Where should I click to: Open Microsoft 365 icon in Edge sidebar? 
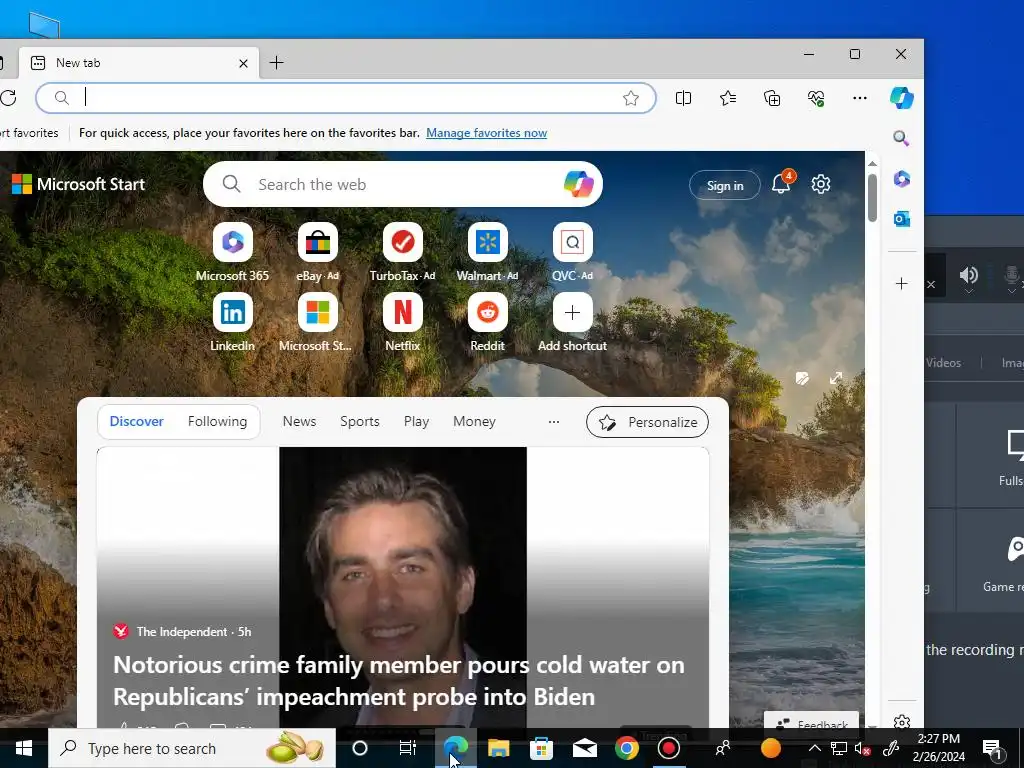[902, 178]
